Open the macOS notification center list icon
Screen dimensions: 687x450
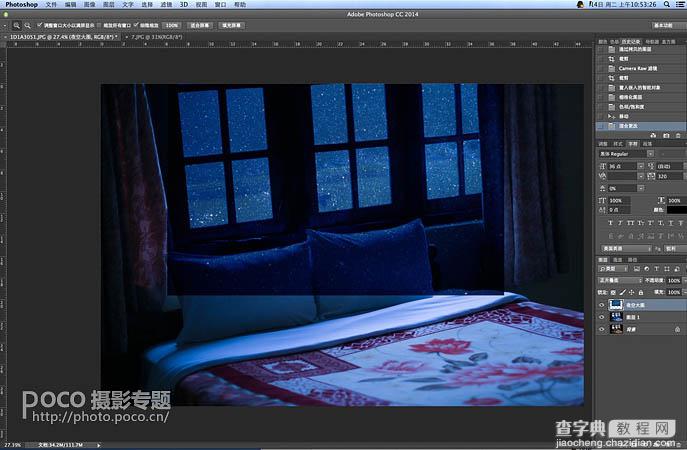click(680, 4)
